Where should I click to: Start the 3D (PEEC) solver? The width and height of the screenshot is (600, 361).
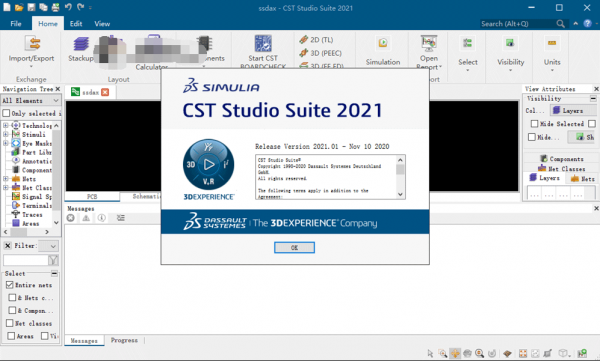click(321, 53)
